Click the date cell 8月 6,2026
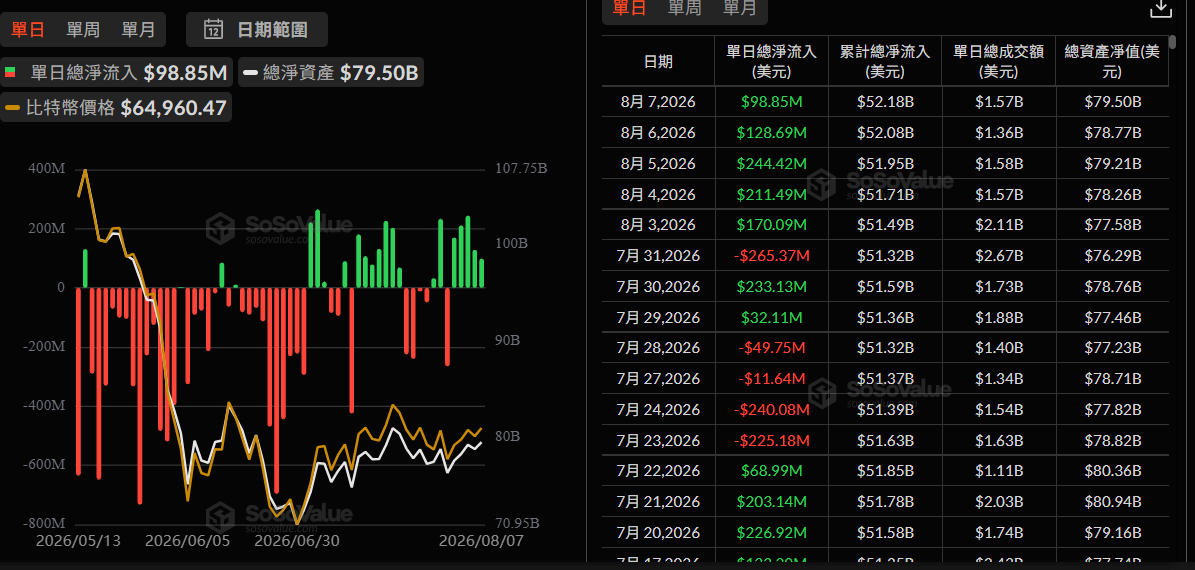The image size is (1195, 570). pos(658,133)
